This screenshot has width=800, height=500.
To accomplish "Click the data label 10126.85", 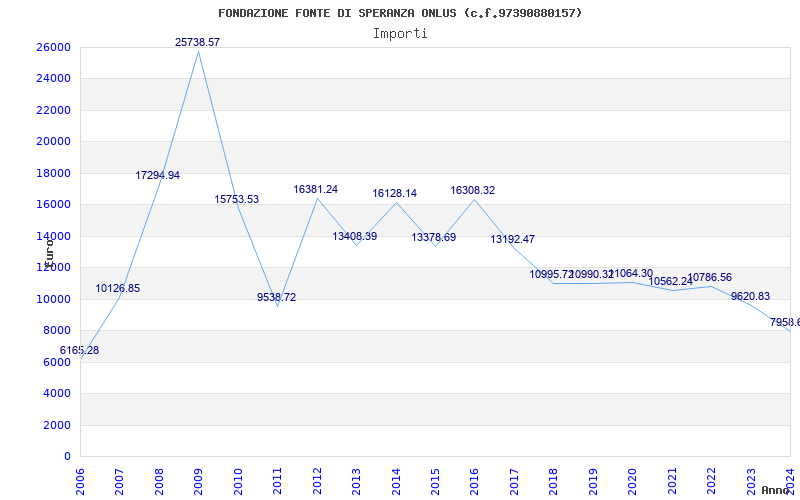I will [118, 288].
